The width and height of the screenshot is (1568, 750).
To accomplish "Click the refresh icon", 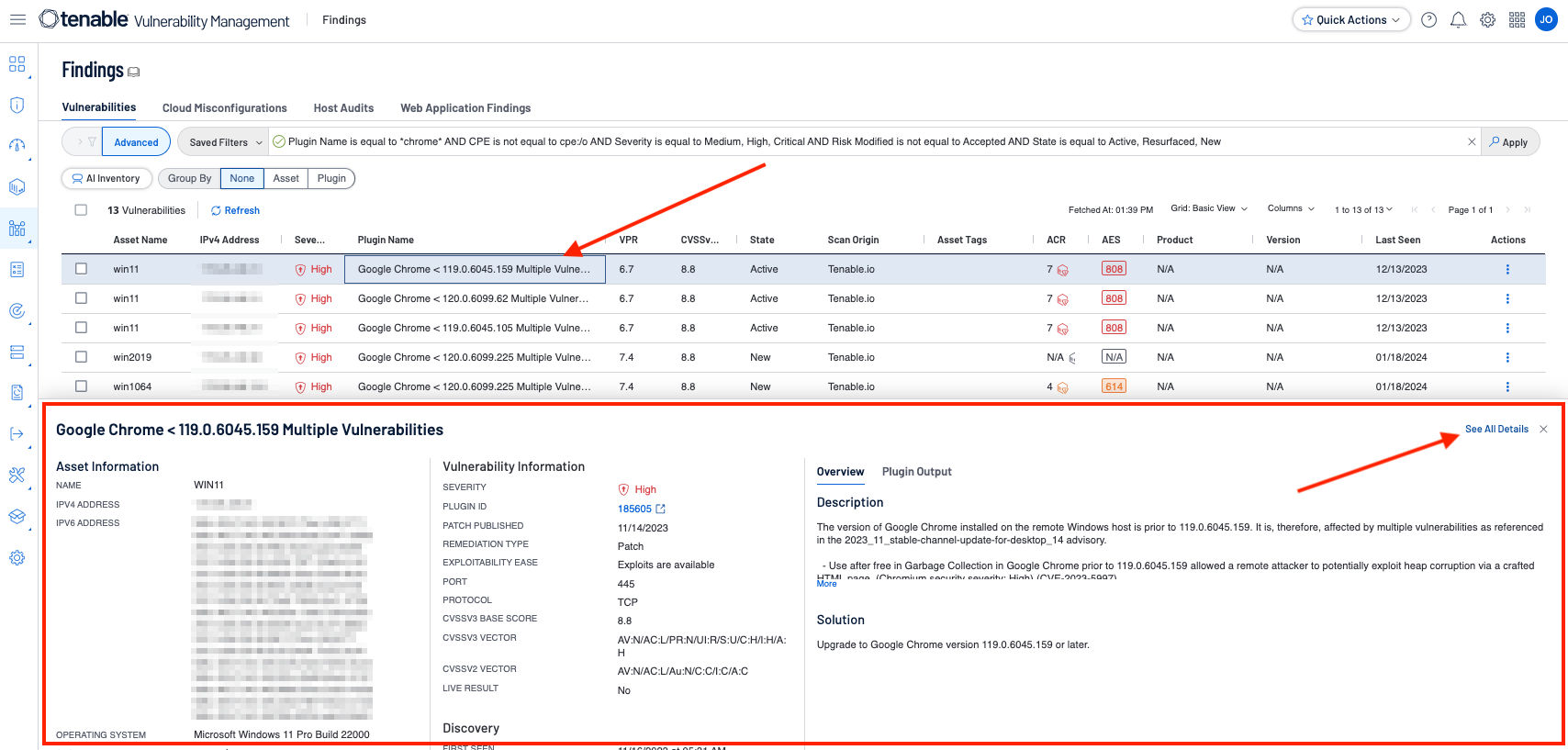I will [x=216, y=210].
